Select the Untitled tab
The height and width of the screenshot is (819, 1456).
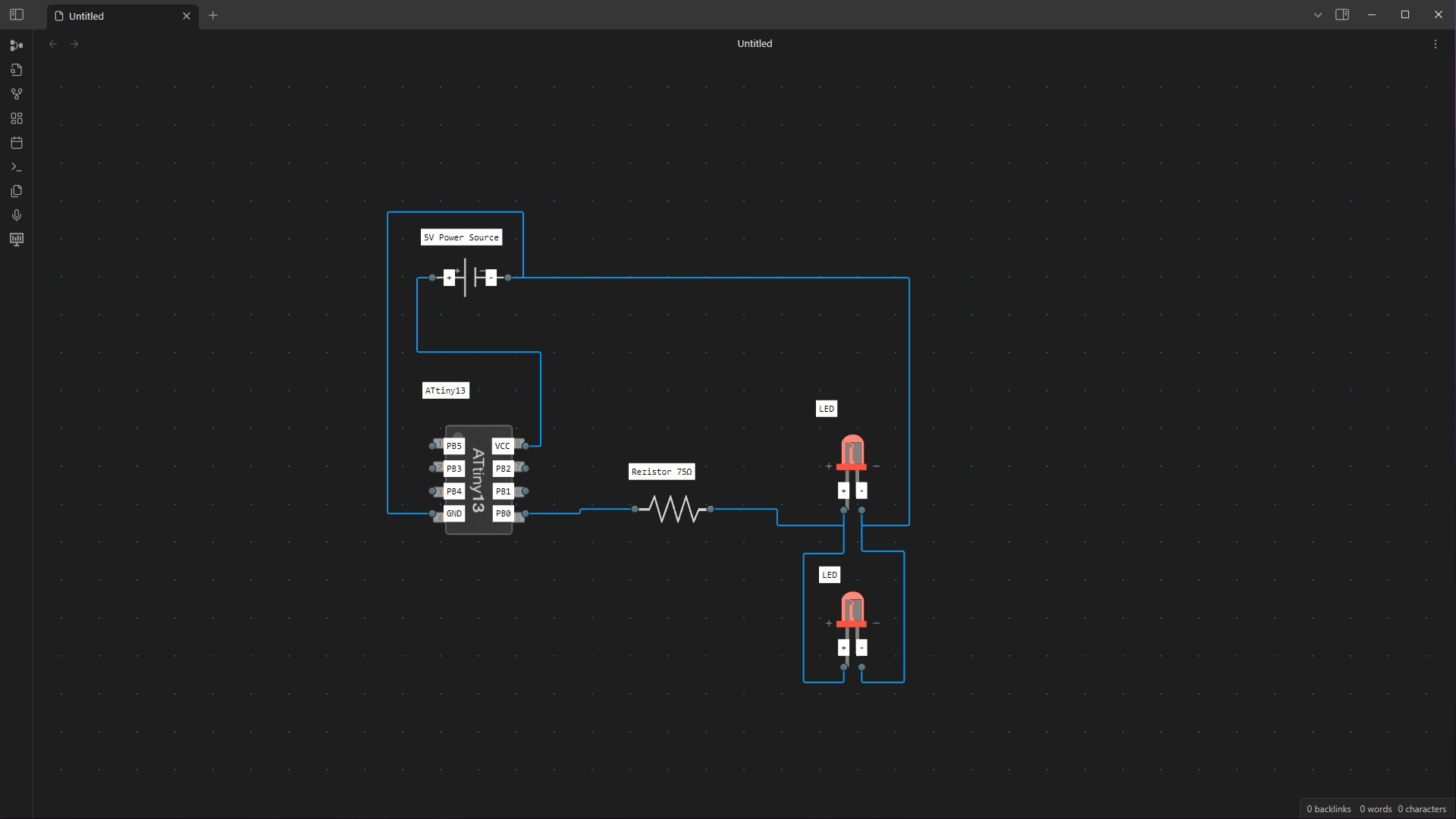click(123, 16)
